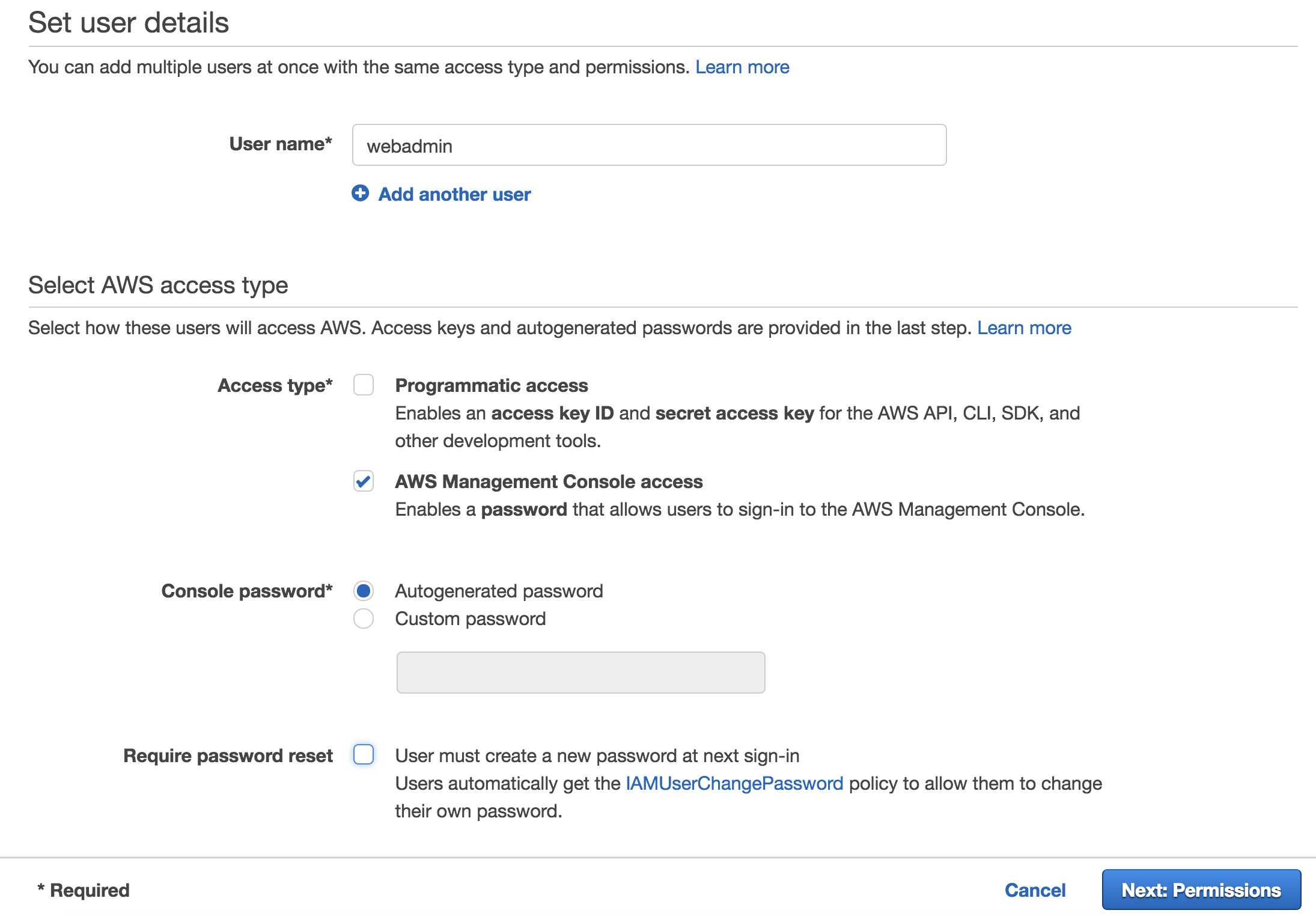Select the Custom password radio button
1316x916 pixels.
(x=364, y=619)
